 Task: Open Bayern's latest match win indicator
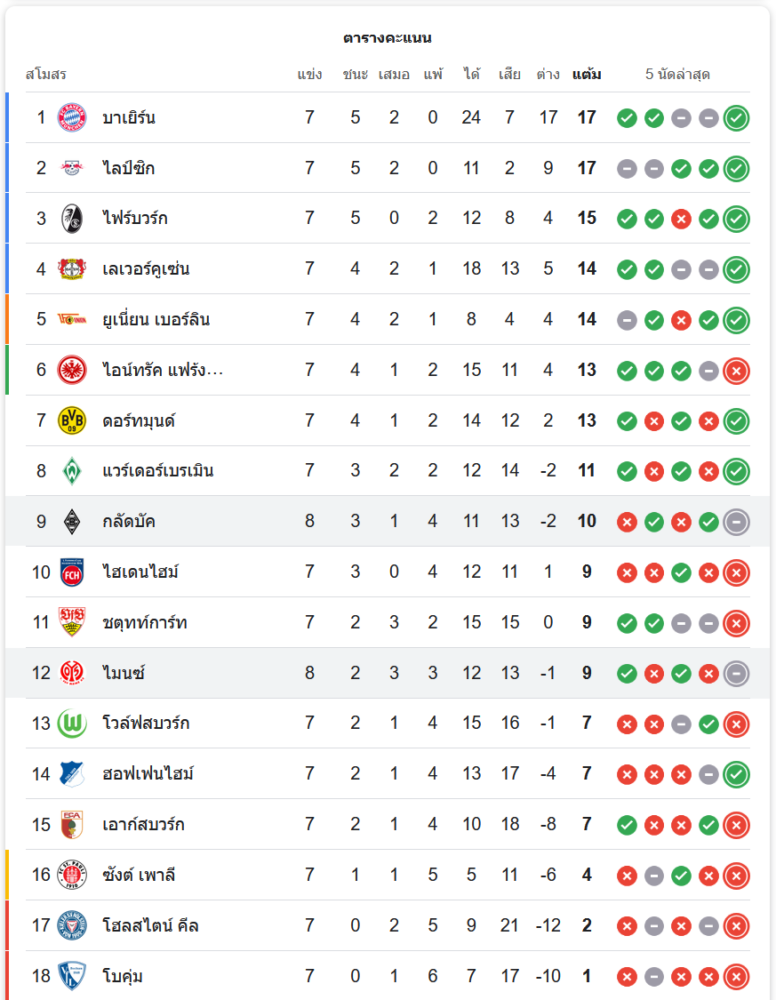pos(736,118)
